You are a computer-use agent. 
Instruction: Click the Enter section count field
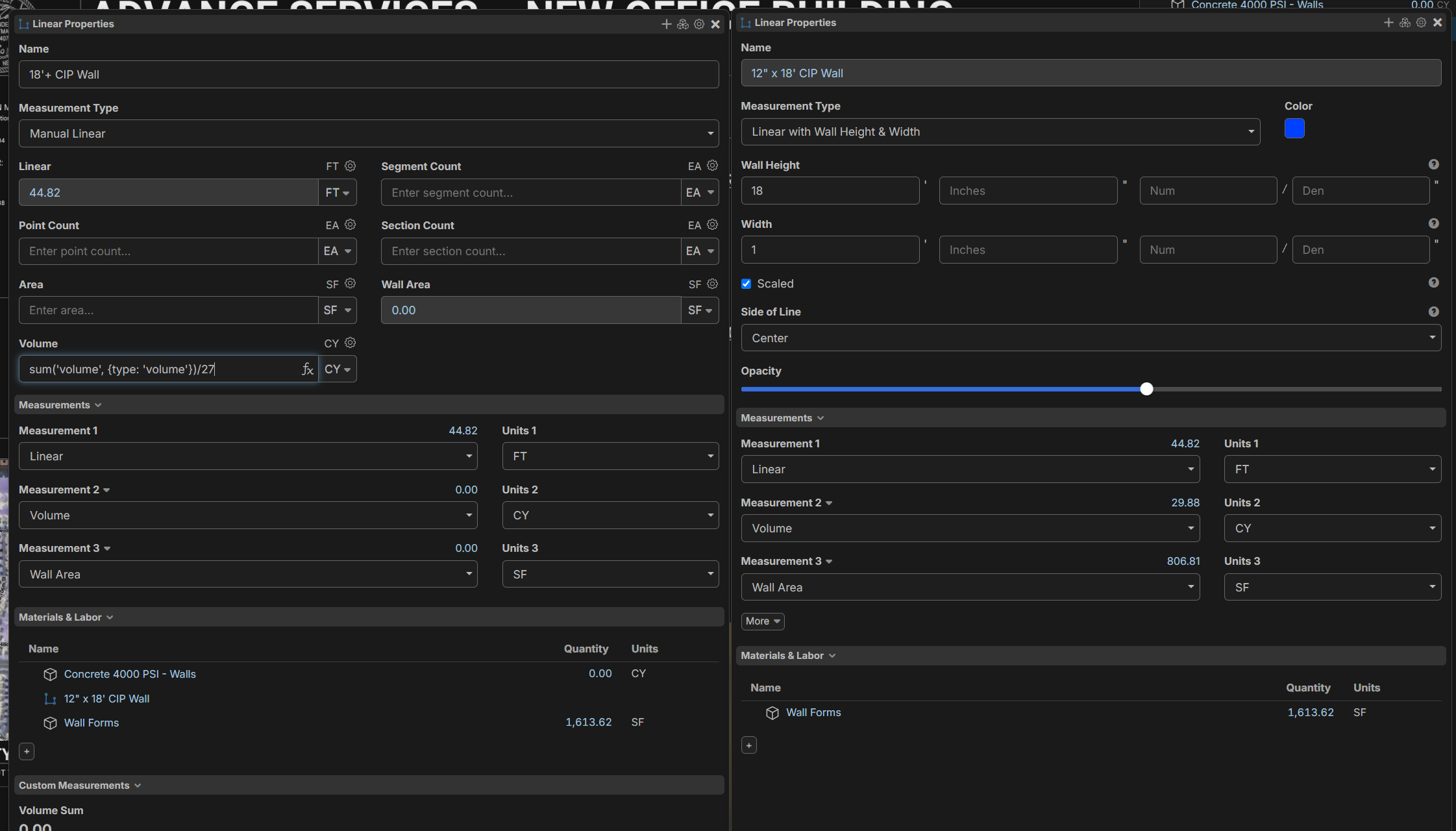point(531,251)
